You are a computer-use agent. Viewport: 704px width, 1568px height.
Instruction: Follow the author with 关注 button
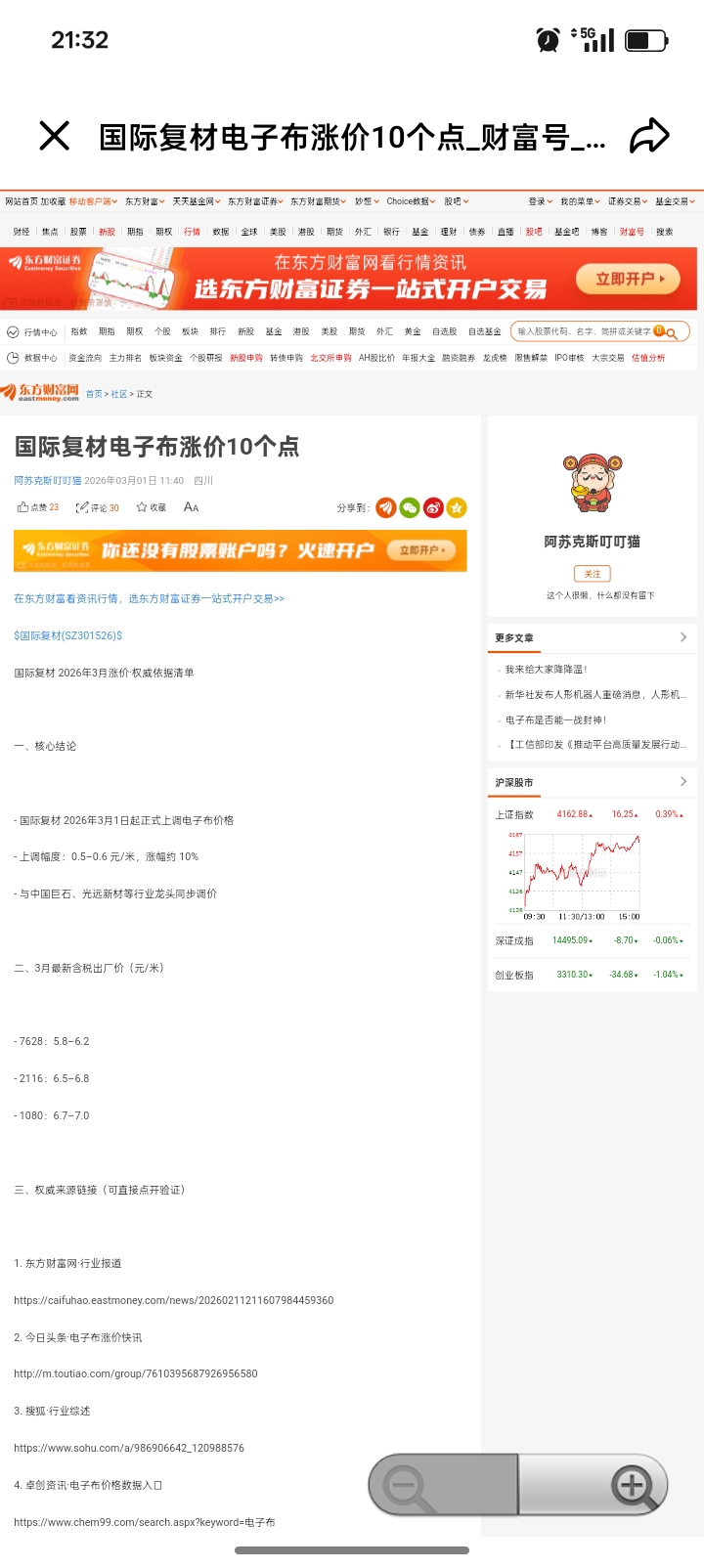pos(592,574)
